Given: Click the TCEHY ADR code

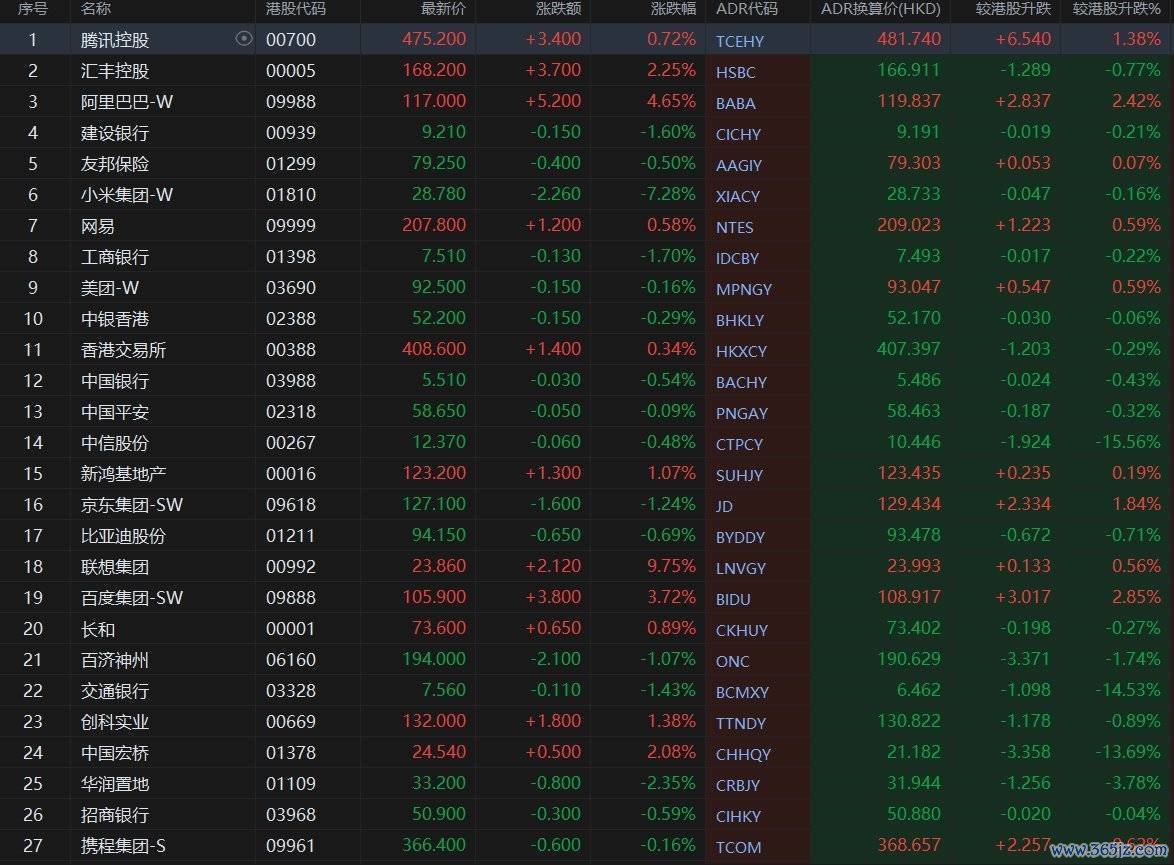Looking at the screenshot, I should point(740,41).
